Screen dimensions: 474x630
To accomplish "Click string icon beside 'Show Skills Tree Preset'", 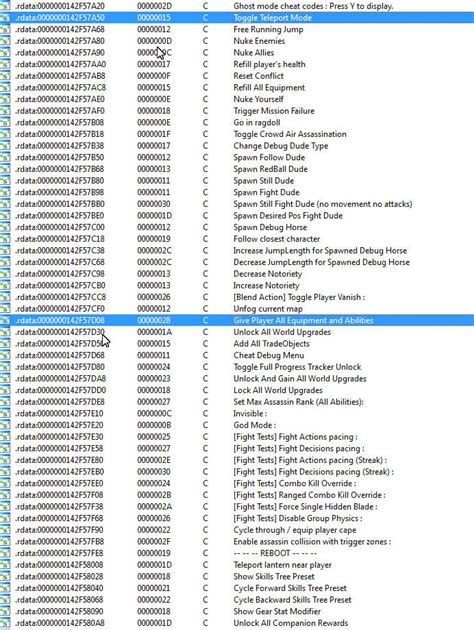I will [5, 577].
